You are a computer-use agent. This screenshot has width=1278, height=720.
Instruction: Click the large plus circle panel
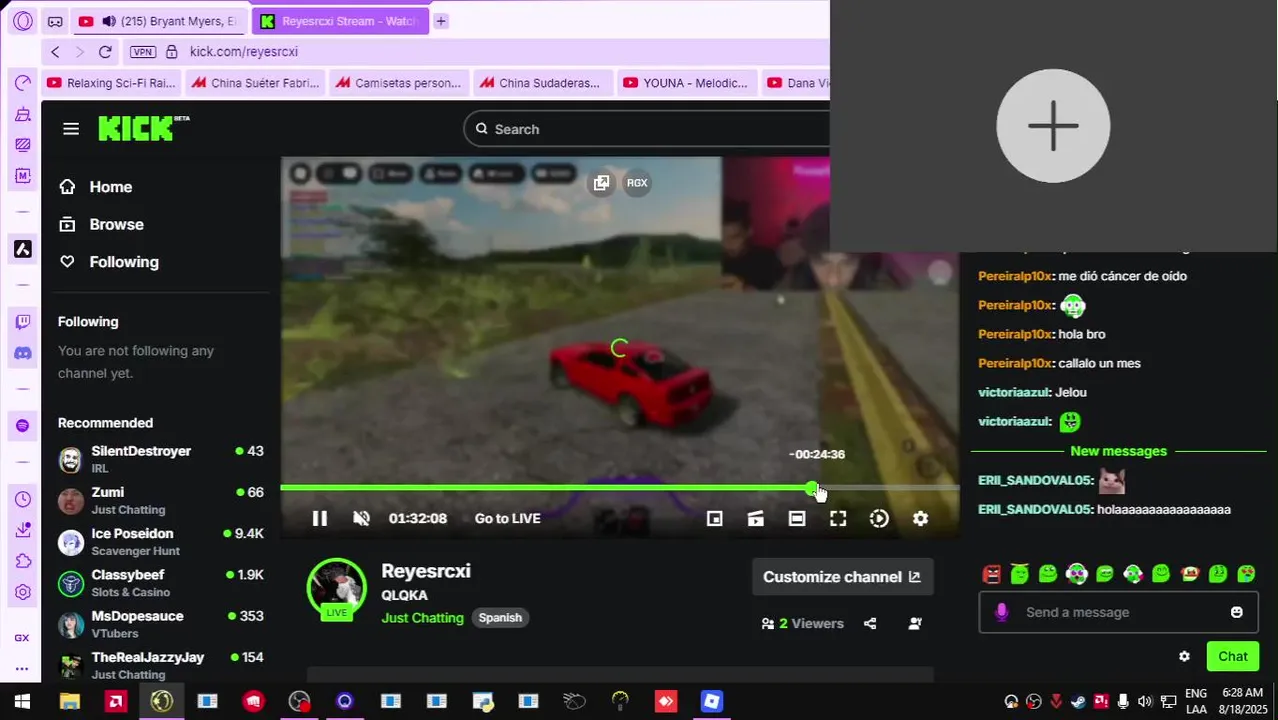(x=1053, y=126)
